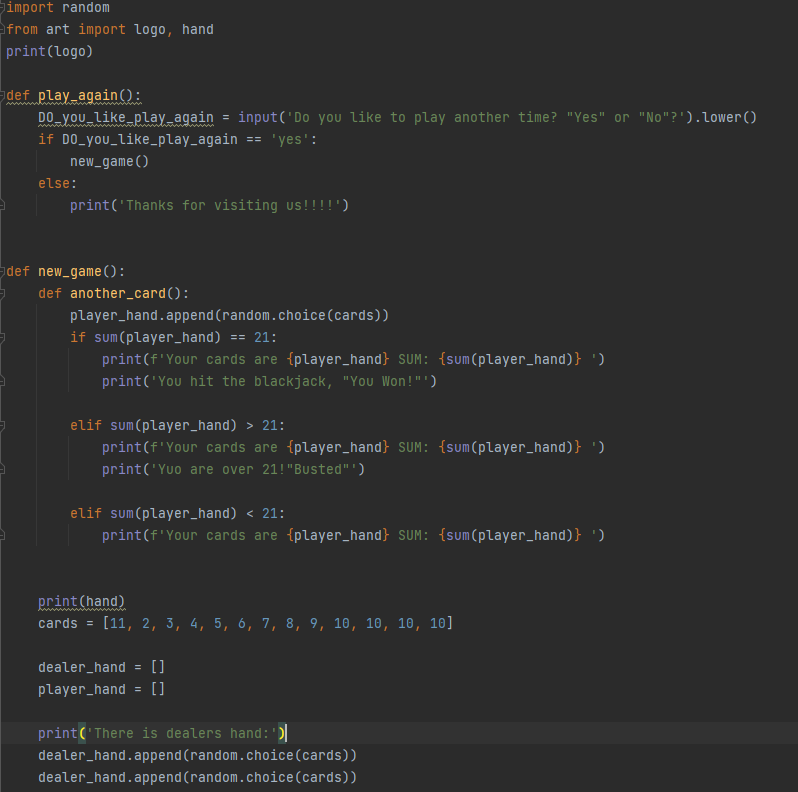Screen dimensions: 798x792
Task: Collapse the def play_again fold marker
Action: pos(3,96)
